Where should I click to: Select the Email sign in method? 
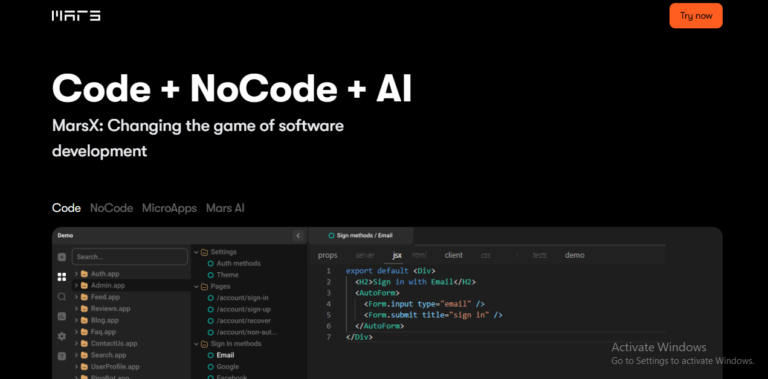click(x=225, y=355)
